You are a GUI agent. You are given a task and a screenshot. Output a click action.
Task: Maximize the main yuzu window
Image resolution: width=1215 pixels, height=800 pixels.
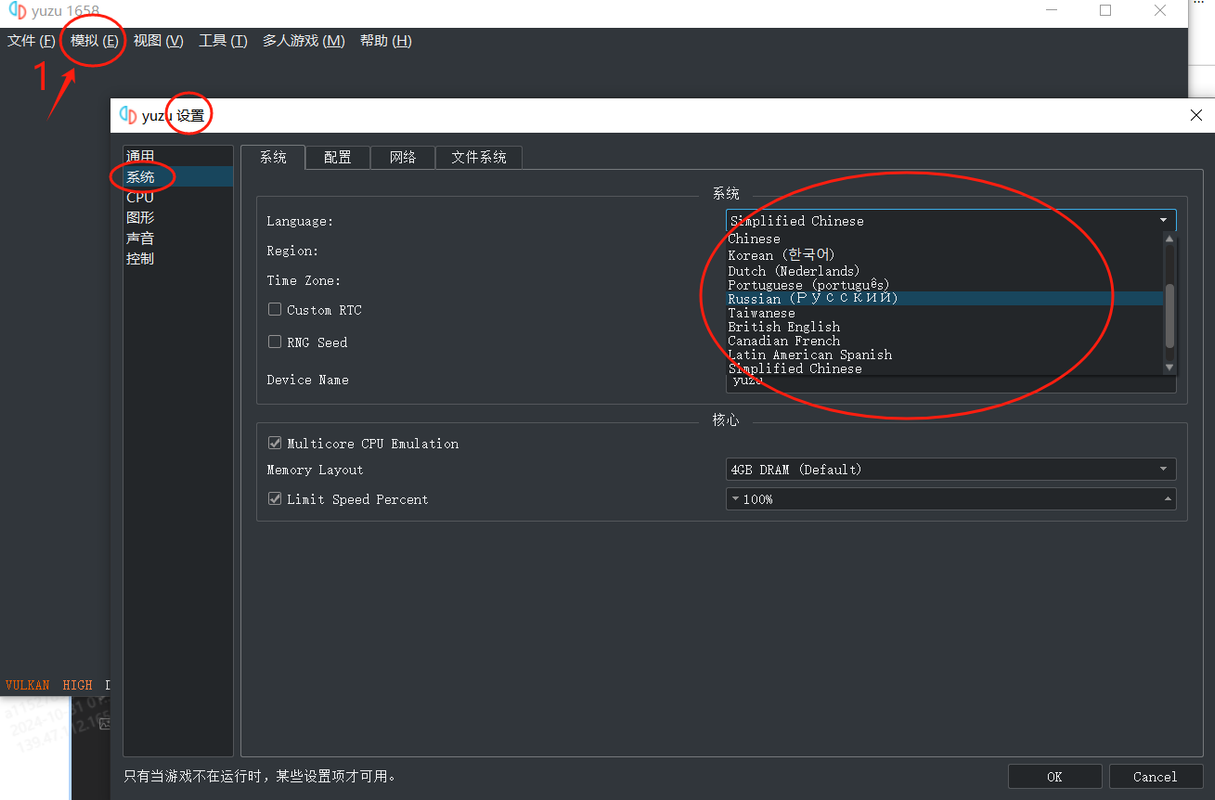1105,10
